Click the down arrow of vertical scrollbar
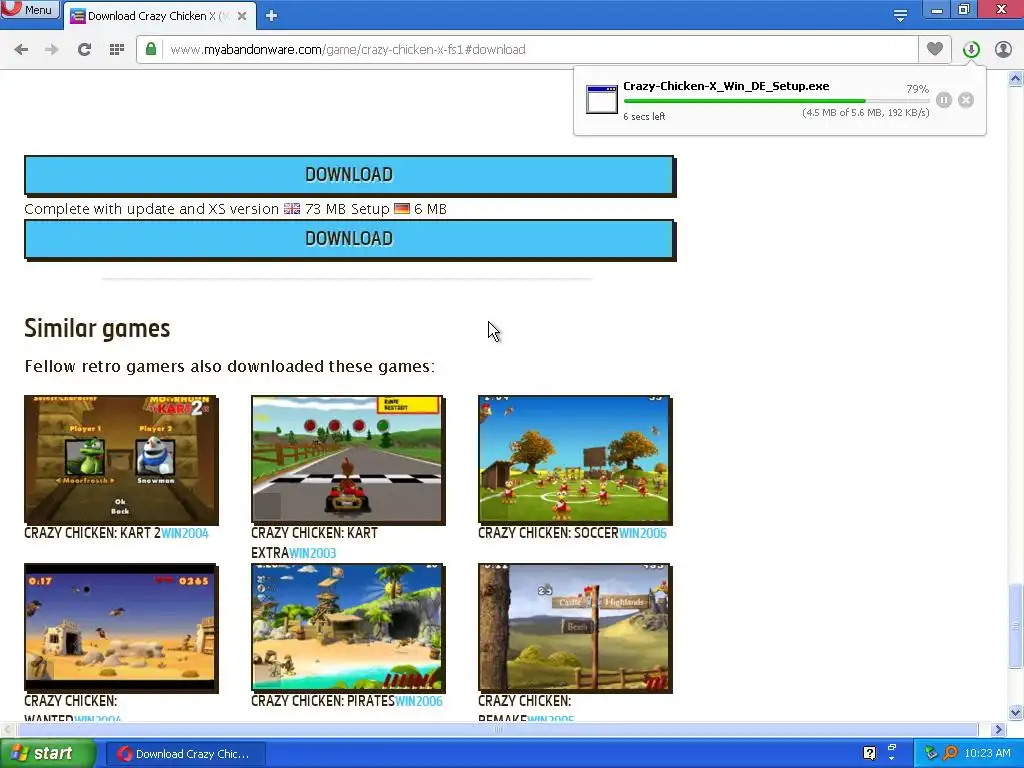1024x768 pixels. tap(1016, 712)
